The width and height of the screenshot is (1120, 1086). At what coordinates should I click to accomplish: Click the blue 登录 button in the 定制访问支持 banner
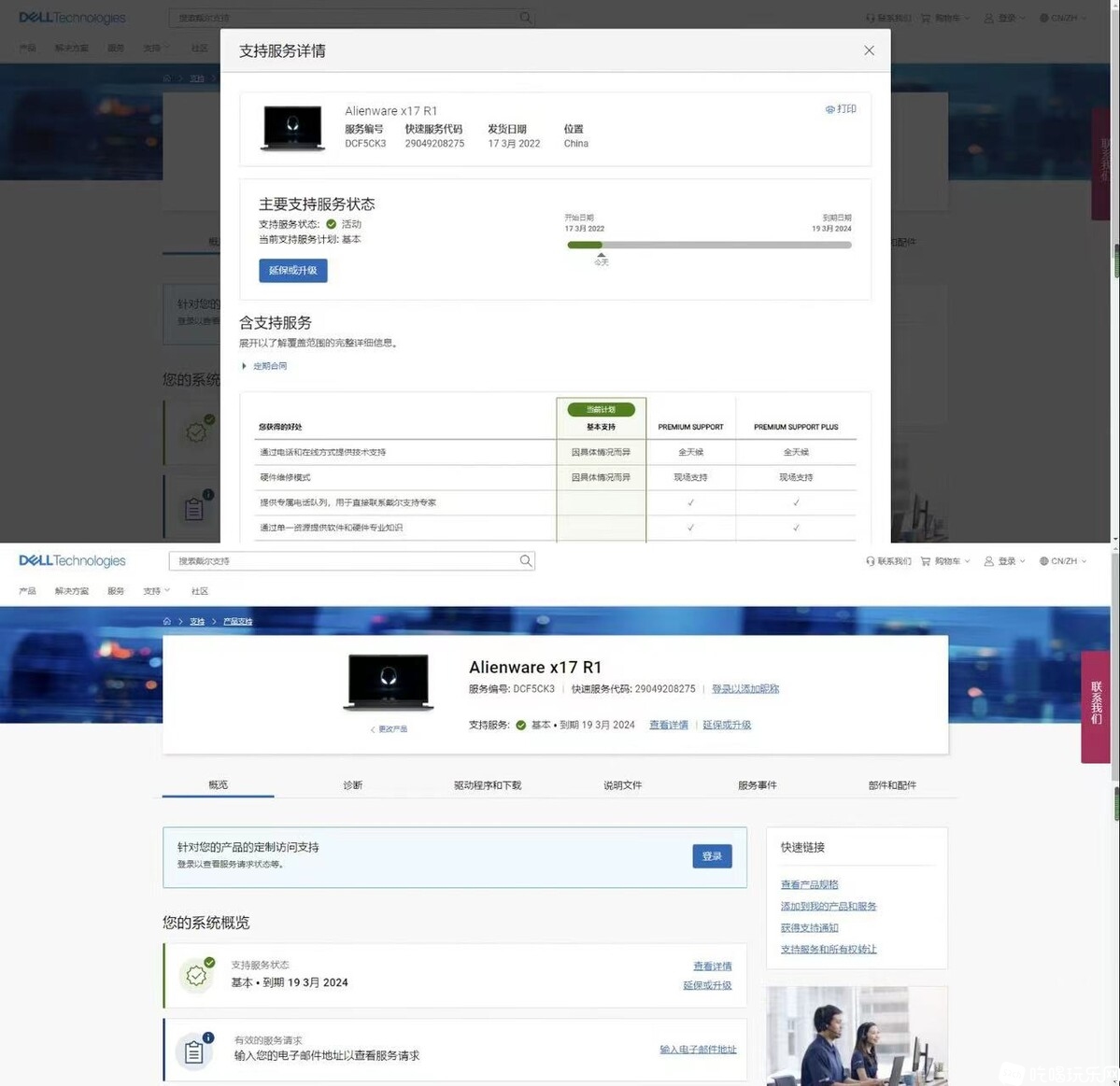point(712,856)
